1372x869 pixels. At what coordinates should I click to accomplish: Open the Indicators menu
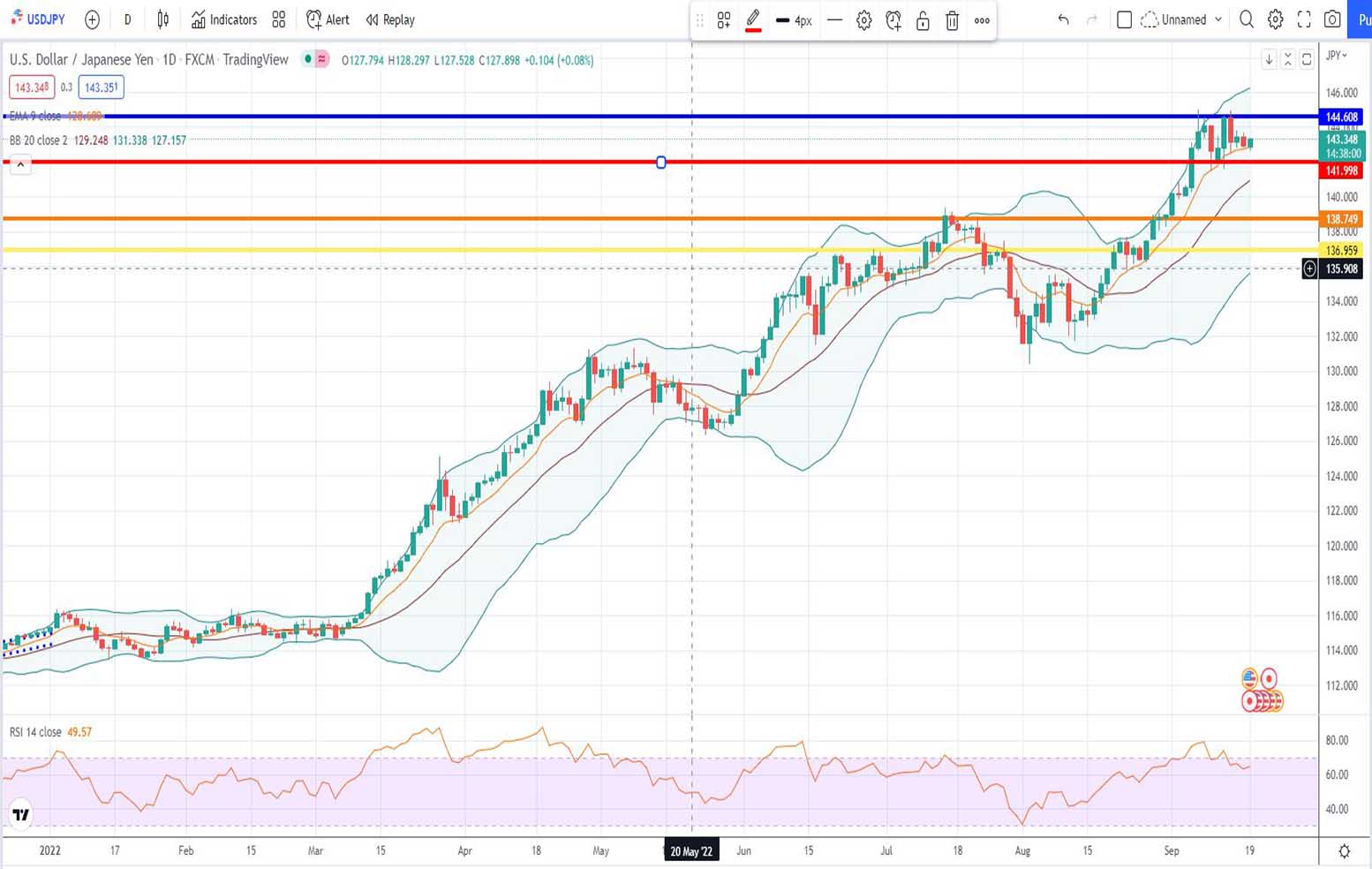tap(224, 19)
